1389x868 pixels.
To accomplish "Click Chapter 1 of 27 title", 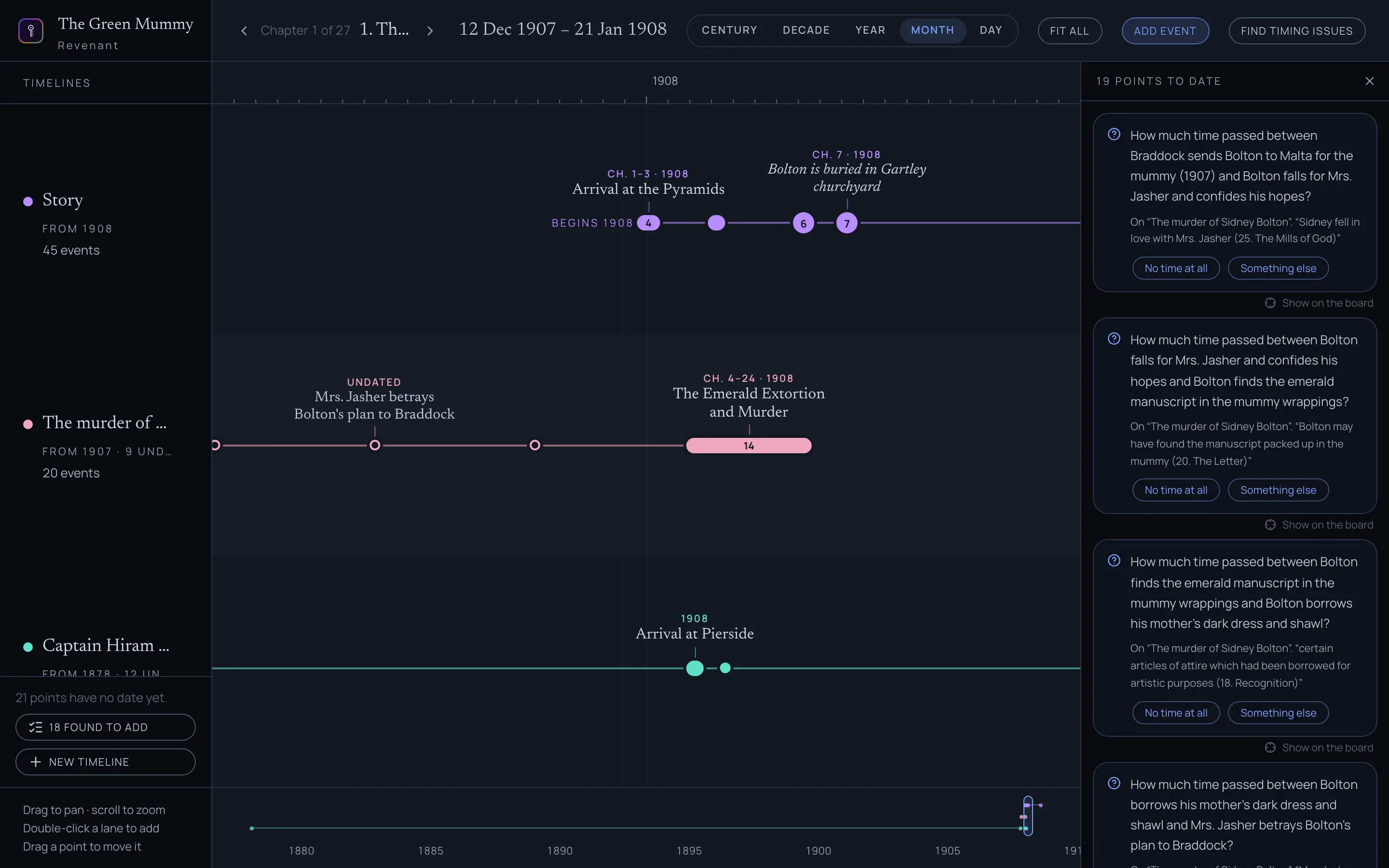I will [305, 30].
